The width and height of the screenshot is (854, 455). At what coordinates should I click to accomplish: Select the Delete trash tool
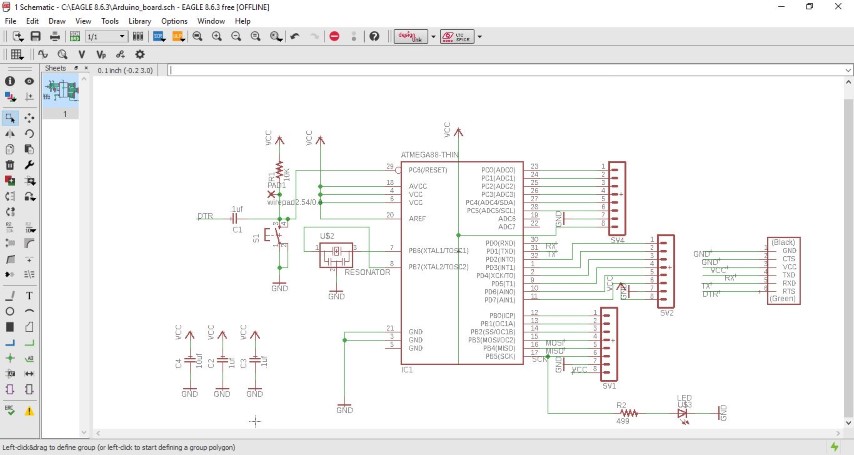click(10, 165)
